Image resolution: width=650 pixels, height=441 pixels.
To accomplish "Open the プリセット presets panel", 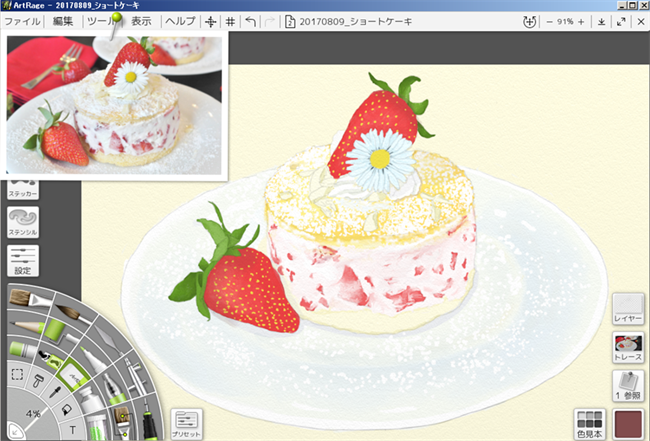I will click(187, 424).
